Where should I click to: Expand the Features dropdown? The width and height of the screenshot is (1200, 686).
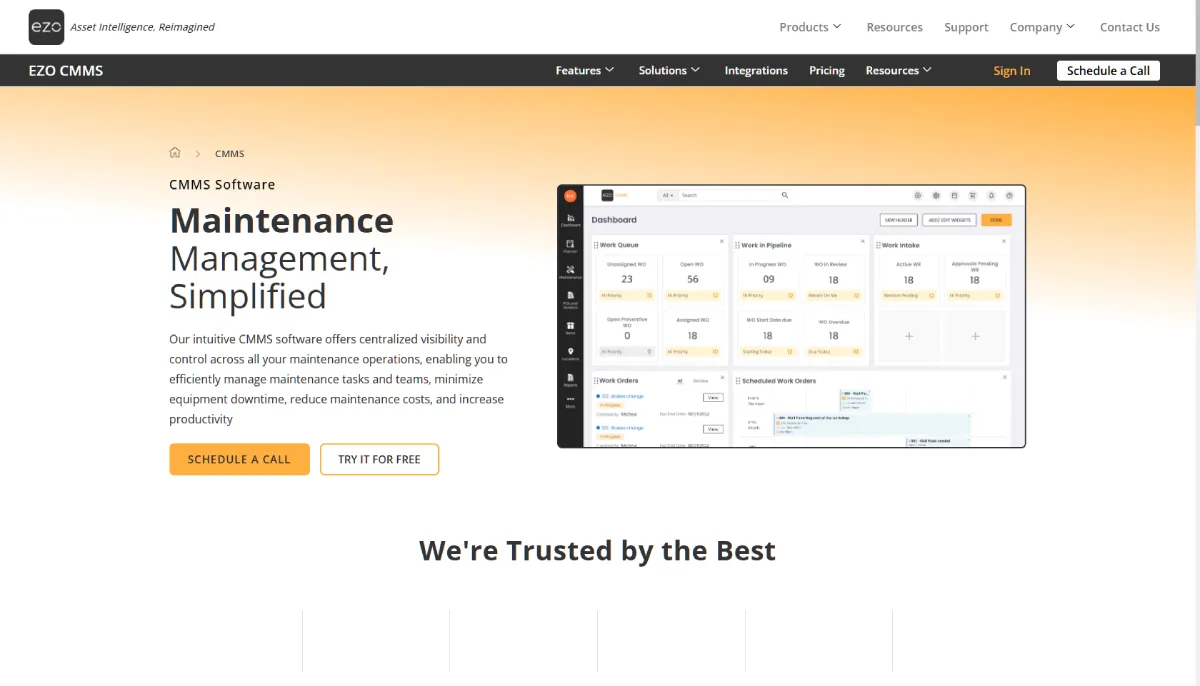[x=585, y=70]
